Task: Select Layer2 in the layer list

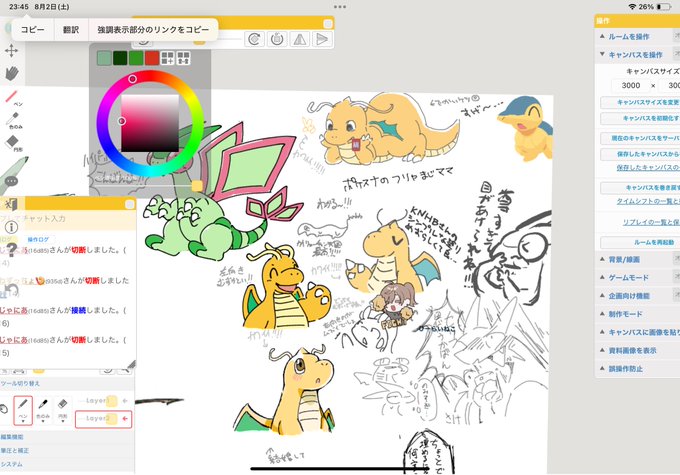Action: pos(103,419)
